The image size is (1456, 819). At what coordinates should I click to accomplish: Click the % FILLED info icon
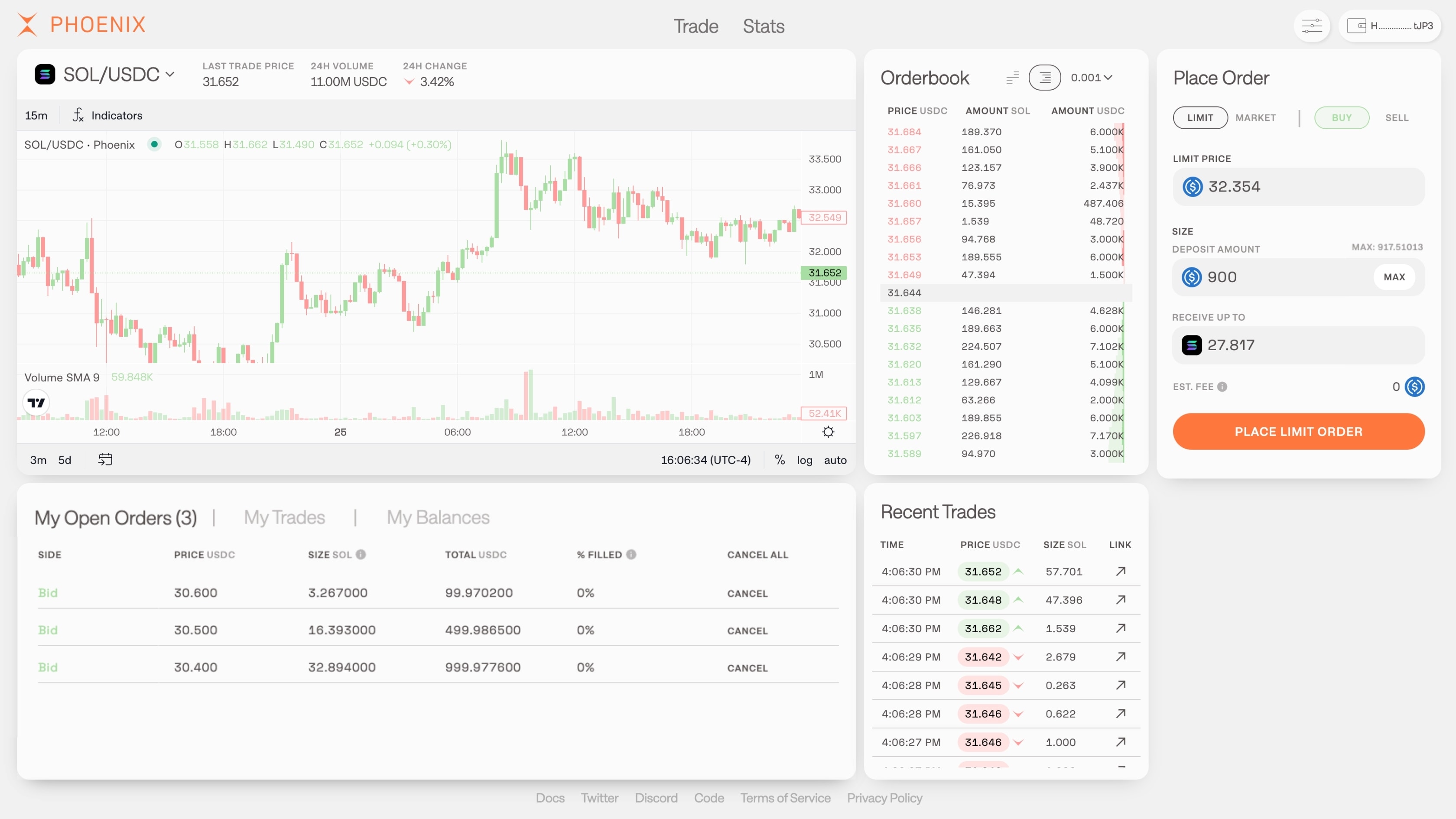tap(631, 555)
